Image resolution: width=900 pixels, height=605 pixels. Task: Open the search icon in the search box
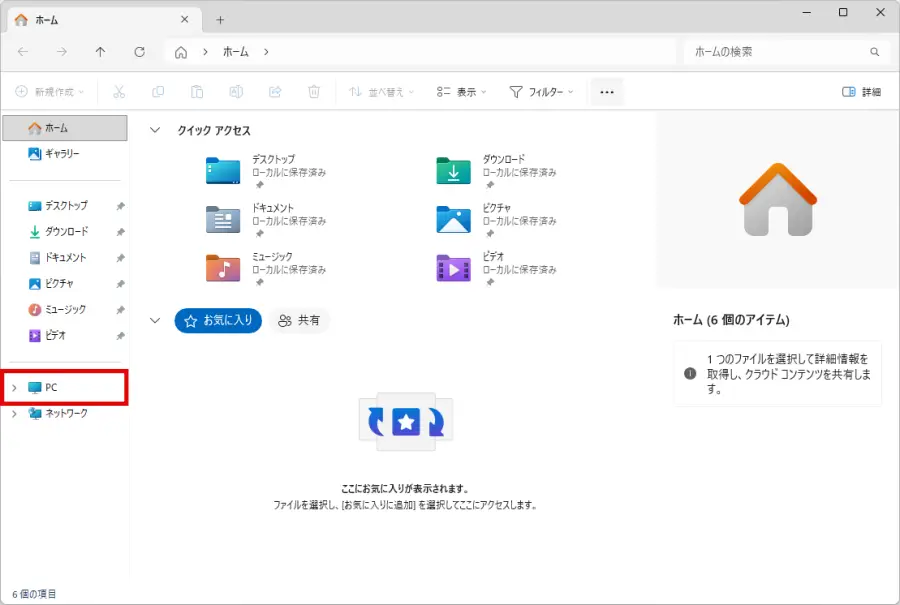pos(873,51)
